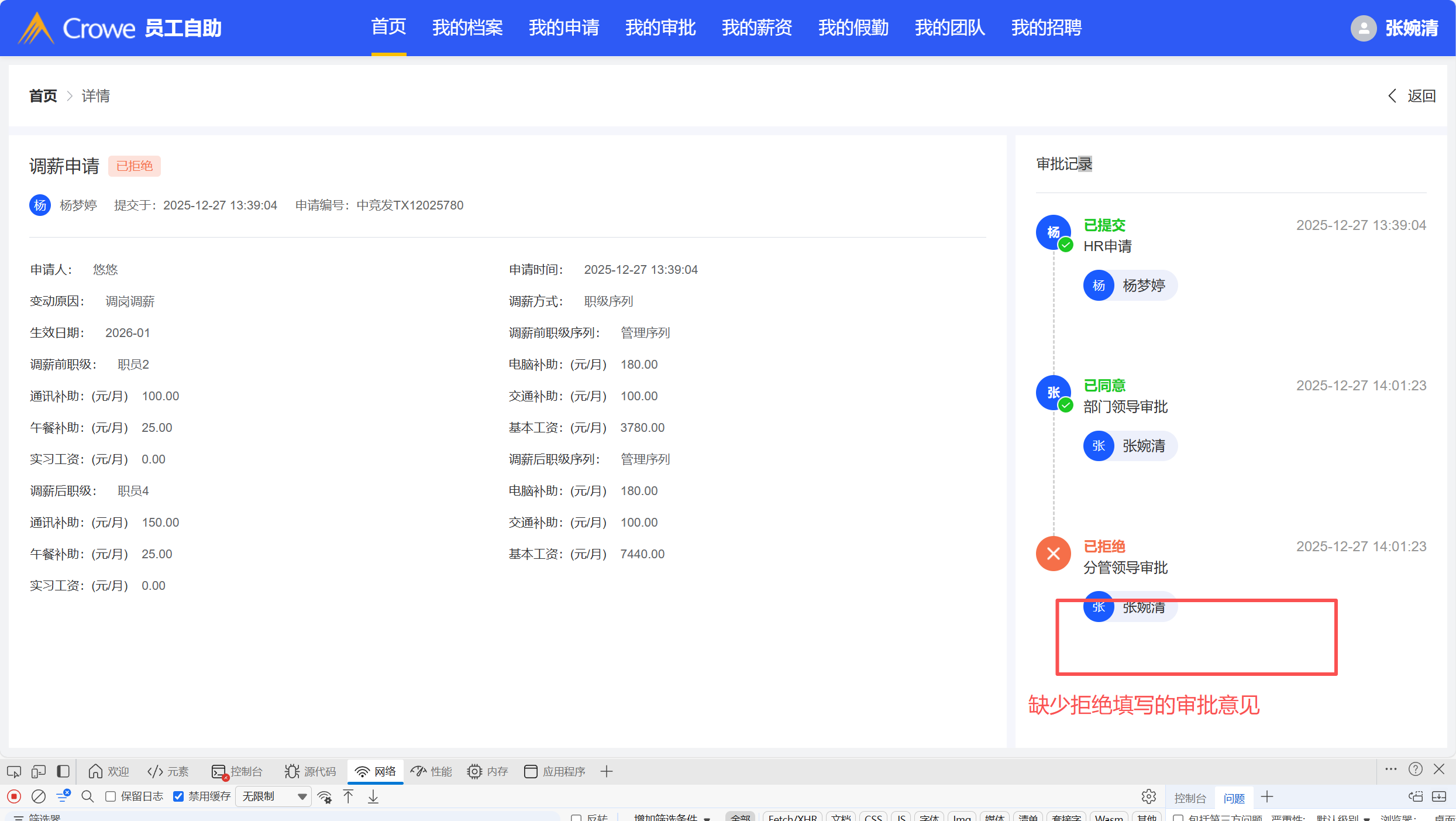Switch to the 元素 DevTools tab

[x=168, y=772]
